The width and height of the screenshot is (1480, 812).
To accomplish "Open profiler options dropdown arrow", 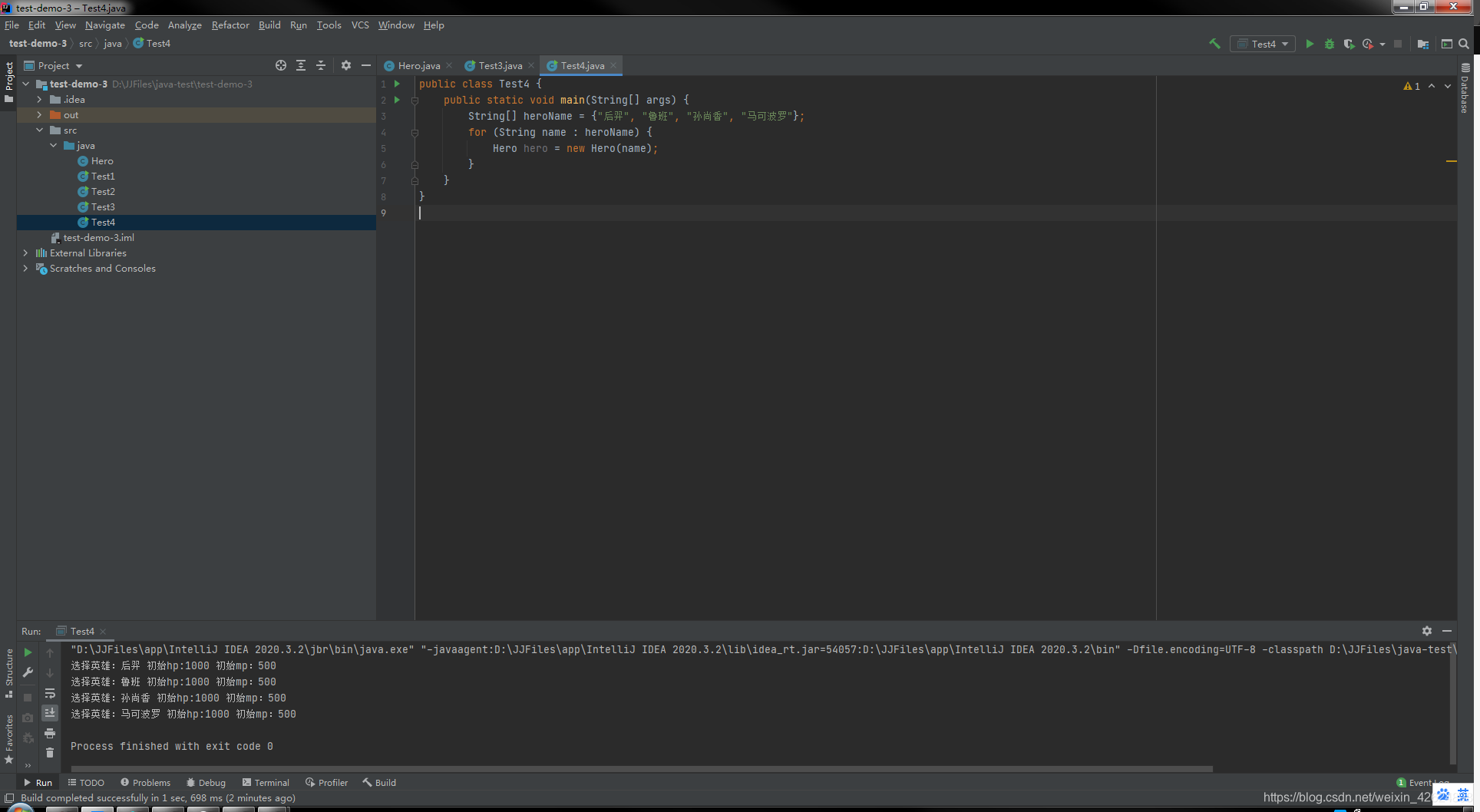I will point(1383,45).
